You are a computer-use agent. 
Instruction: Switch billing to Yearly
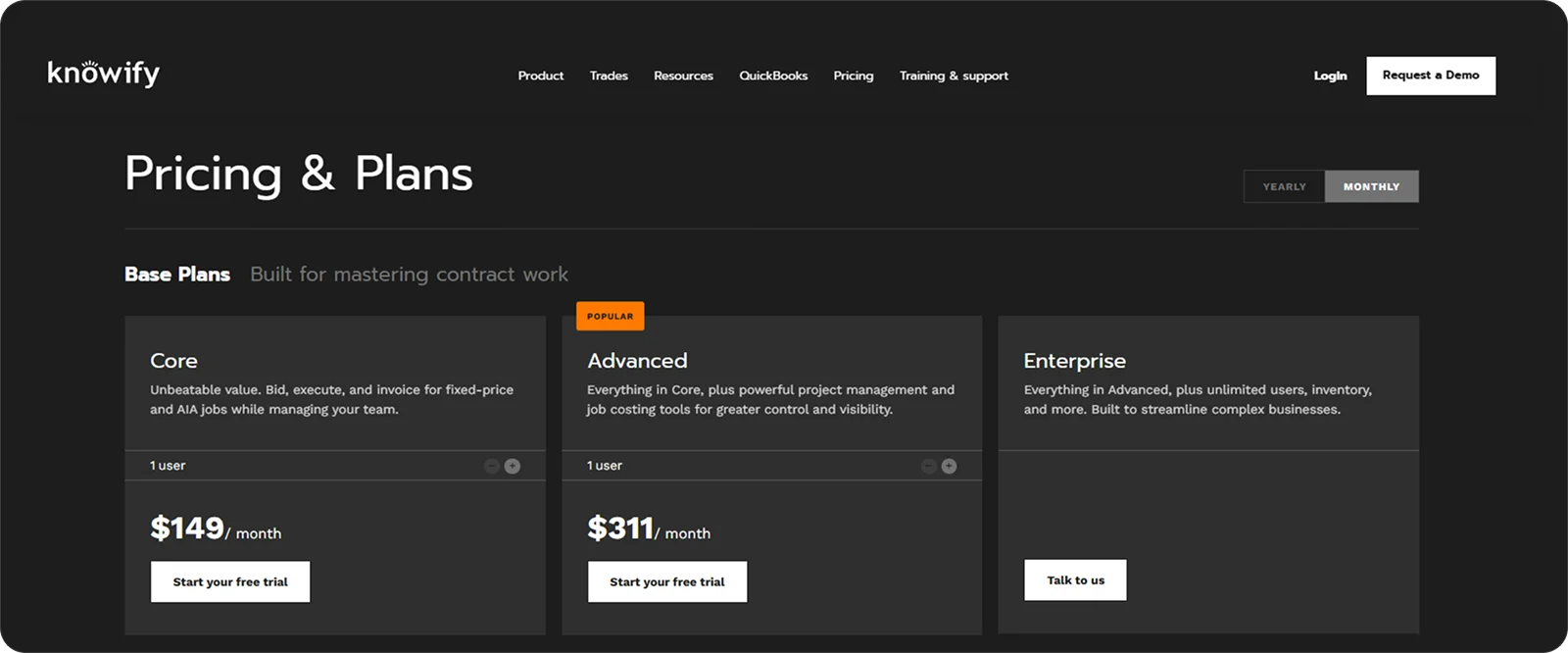point(1284,186)
